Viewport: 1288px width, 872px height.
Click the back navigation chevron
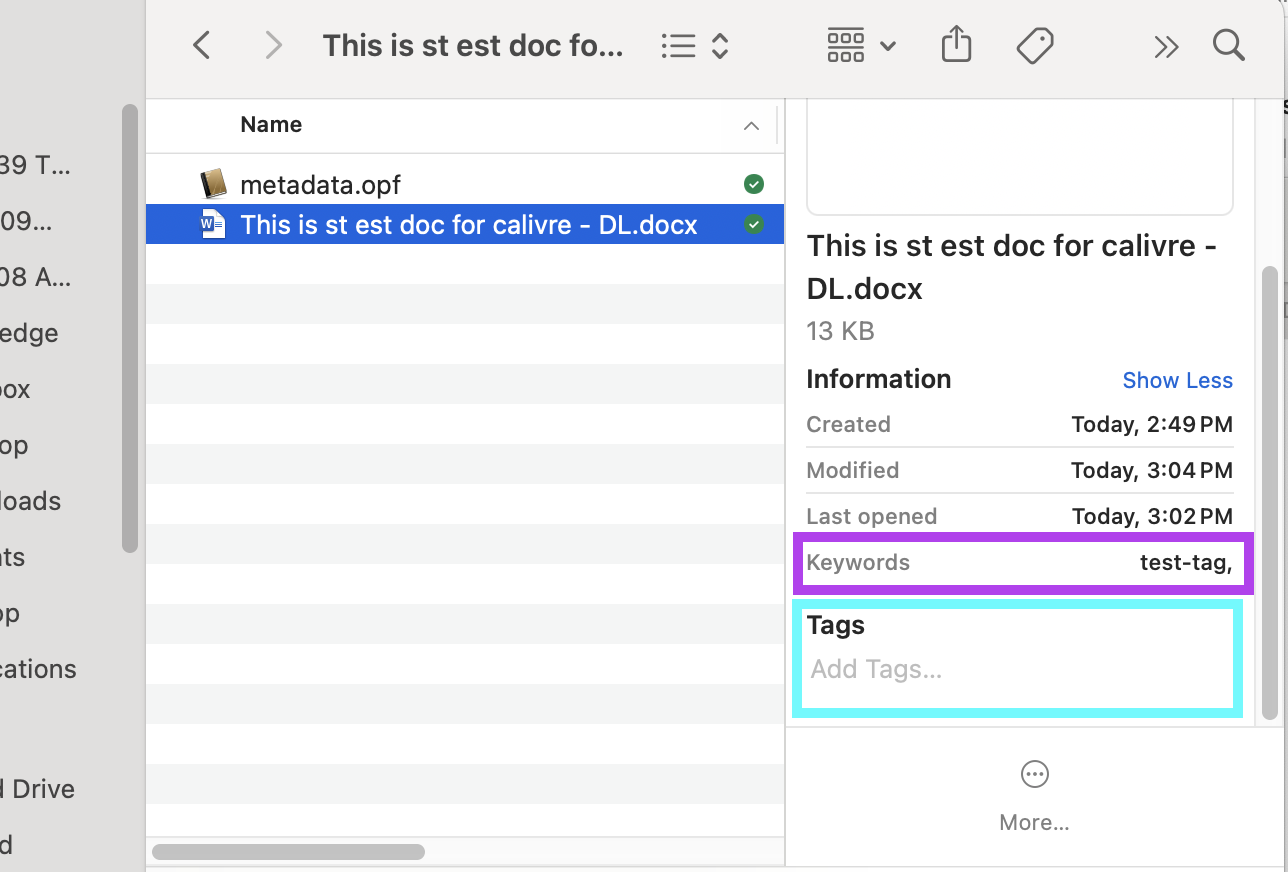coord(202,46)
